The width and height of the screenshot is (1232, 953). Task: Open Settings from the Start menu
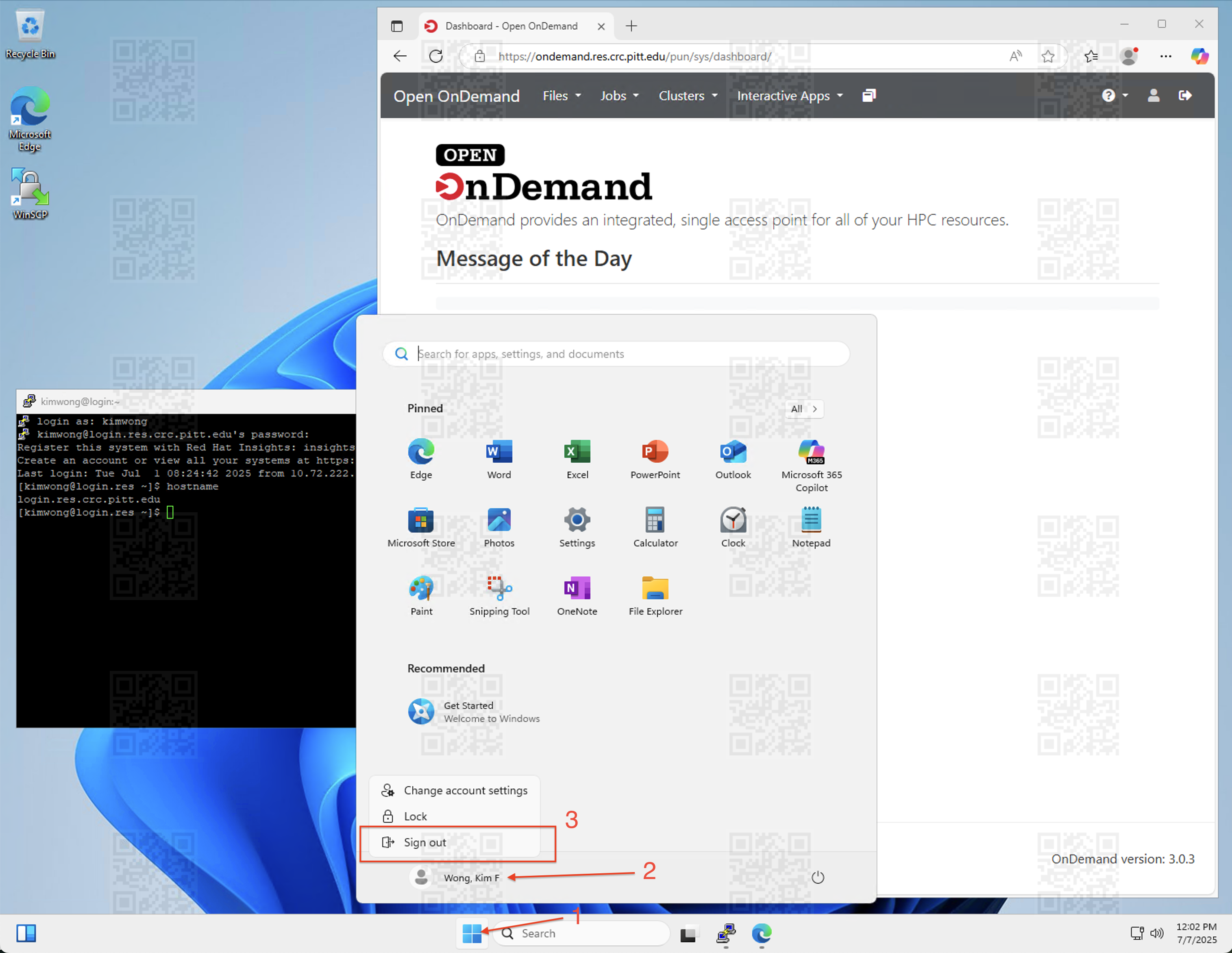pyautogui.click(x=577, y=527)
